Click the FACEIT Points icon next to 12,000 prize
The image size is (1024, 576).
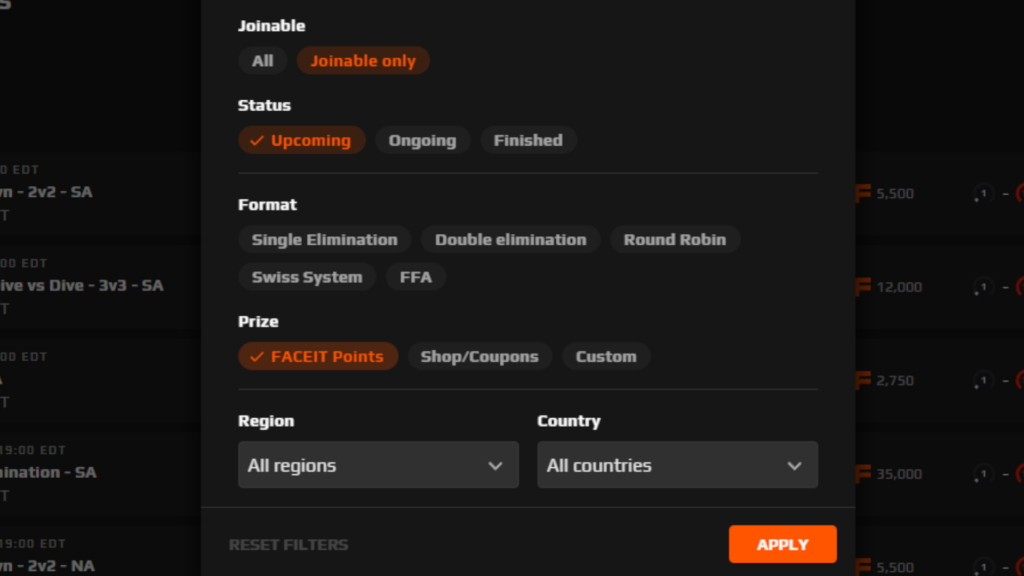[862, 286]
